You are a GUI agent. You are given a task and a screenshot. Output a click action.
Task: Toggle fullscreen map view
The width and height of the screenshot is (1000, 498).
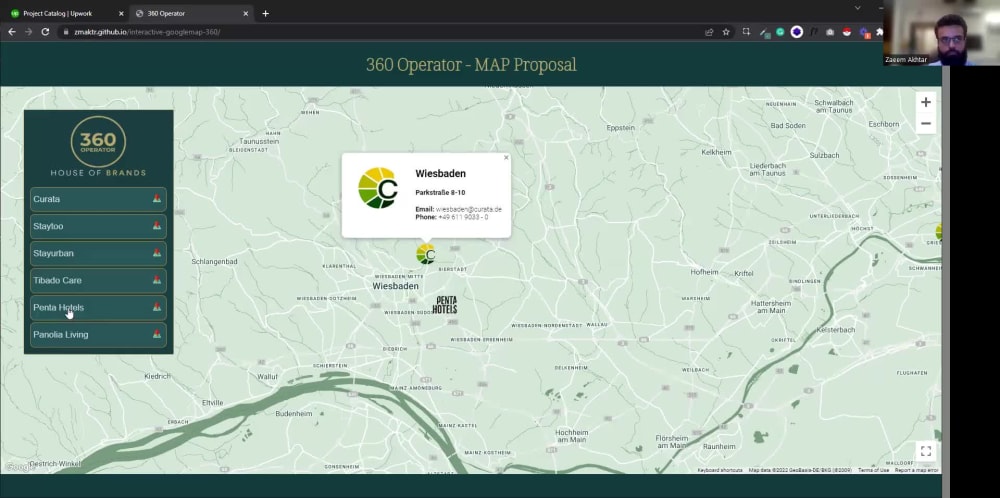(926, 451)
